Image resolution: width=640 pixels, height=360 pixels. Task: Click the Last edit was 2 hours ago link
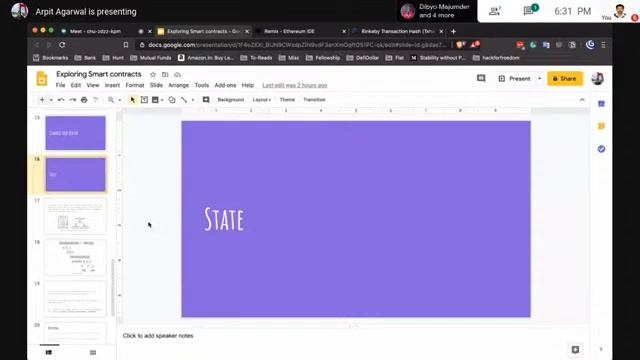tap(295, 85)
